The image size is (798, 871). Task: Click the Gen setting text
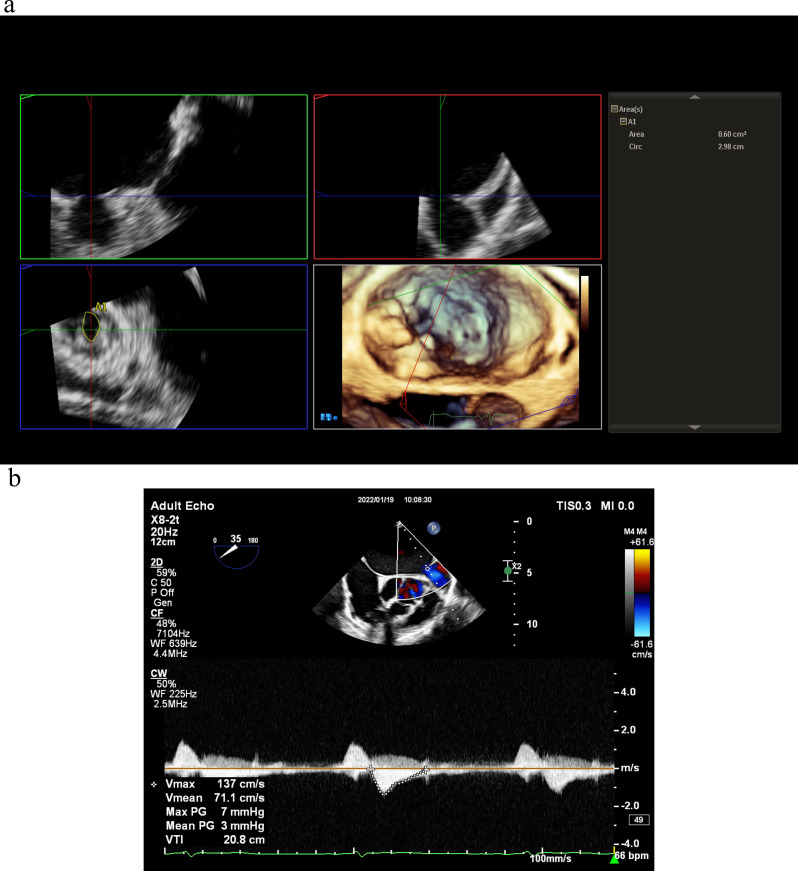point(163,603)
